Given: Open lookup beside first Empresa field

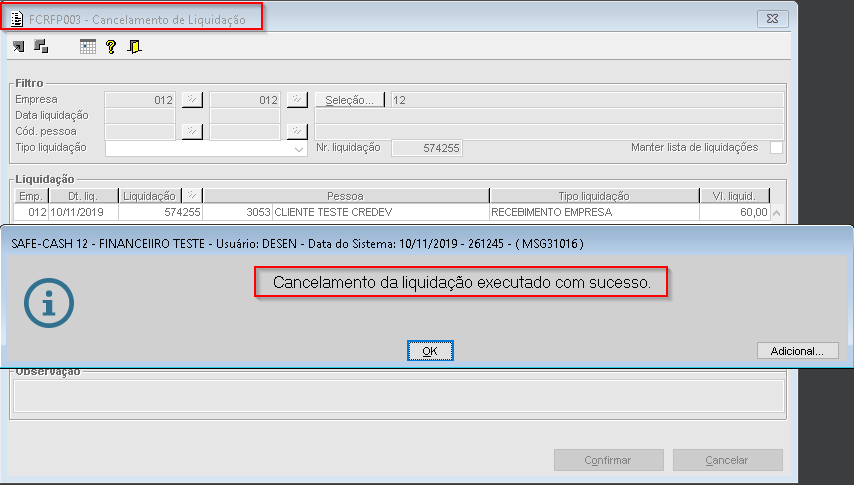Looking at the screenshot, I should click(192, 100).
